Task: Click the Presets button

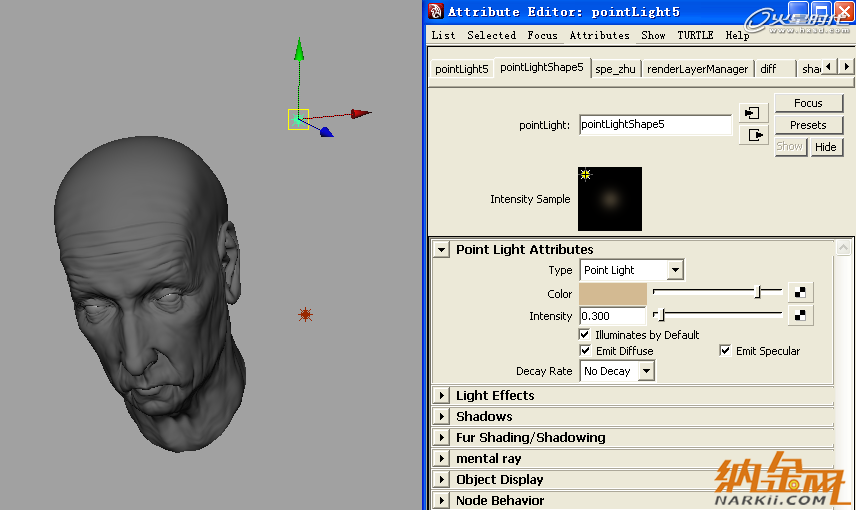Action: [809, 125]
